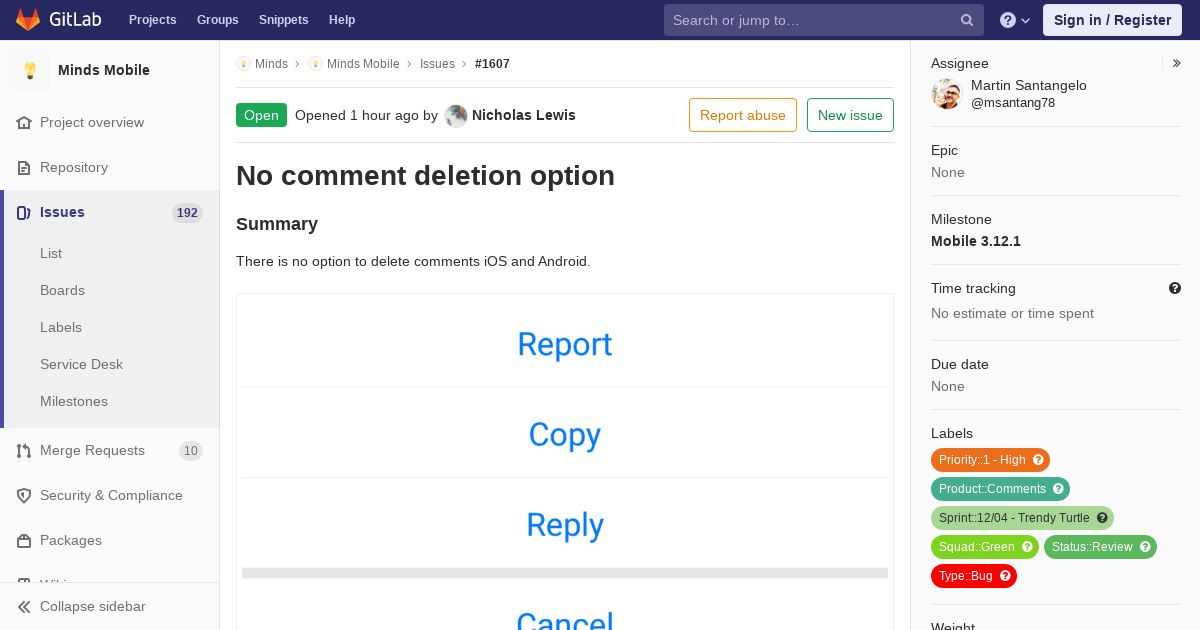Click Time tracking help icon
This screenshot has height=630, width=1200.
tap(1175, 288)
